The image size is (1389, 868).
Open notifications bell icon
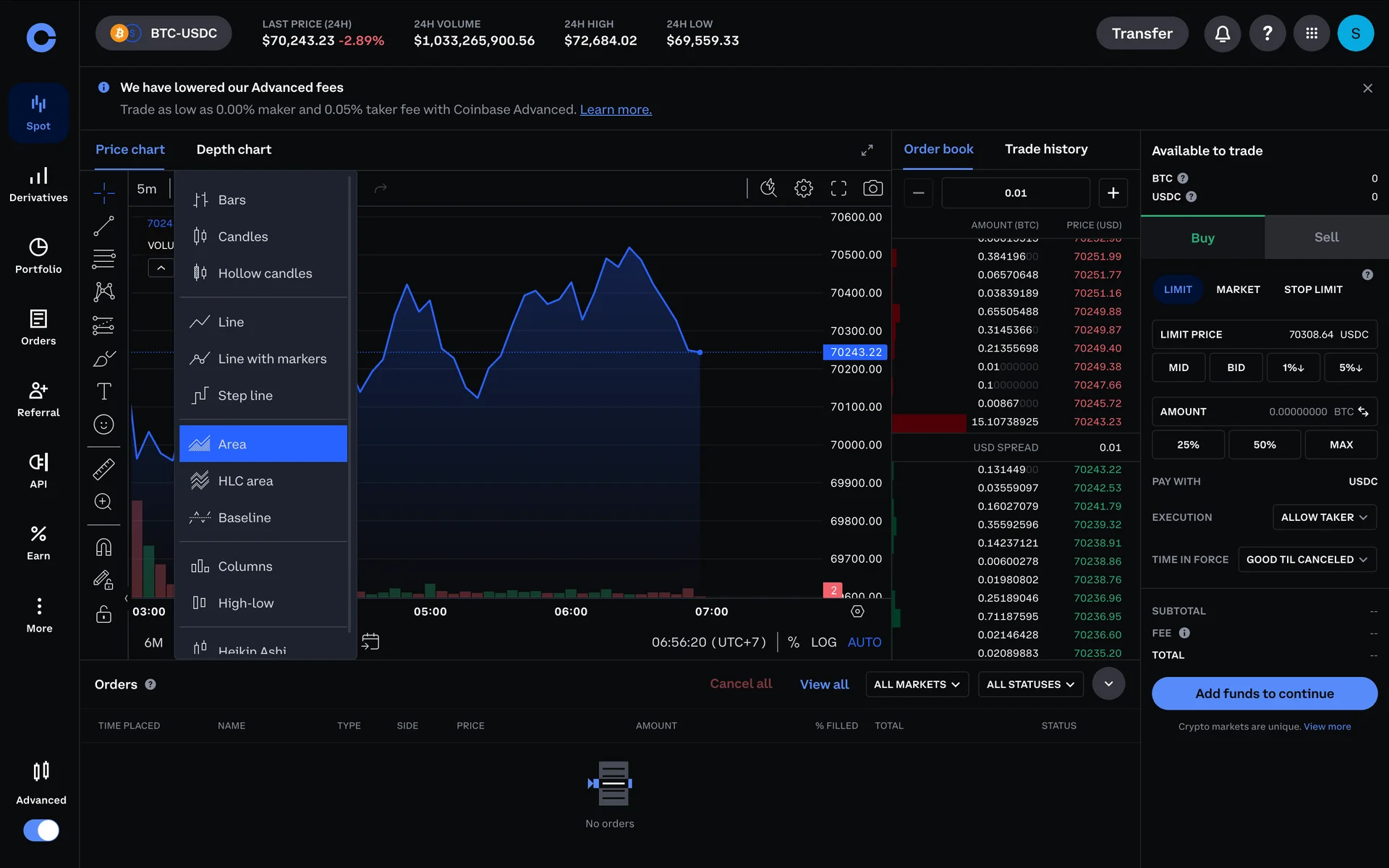(x=1222, y=33)
